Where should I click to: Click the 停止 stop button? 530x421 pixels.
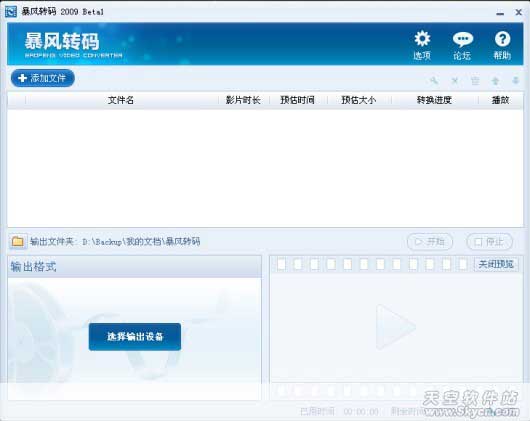pos(489,242)
